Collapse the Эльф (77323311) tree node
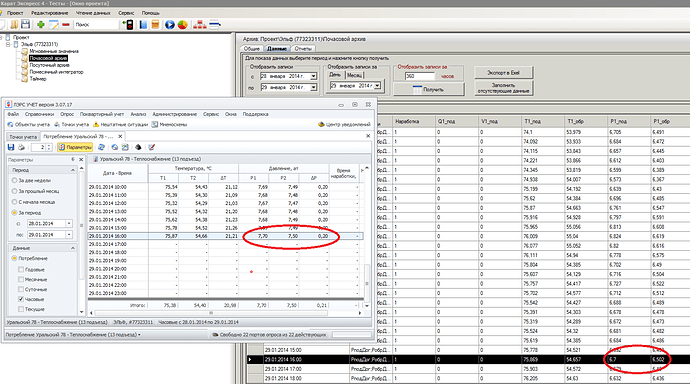This screenshot has width=690, height=384. pos(8,44)
